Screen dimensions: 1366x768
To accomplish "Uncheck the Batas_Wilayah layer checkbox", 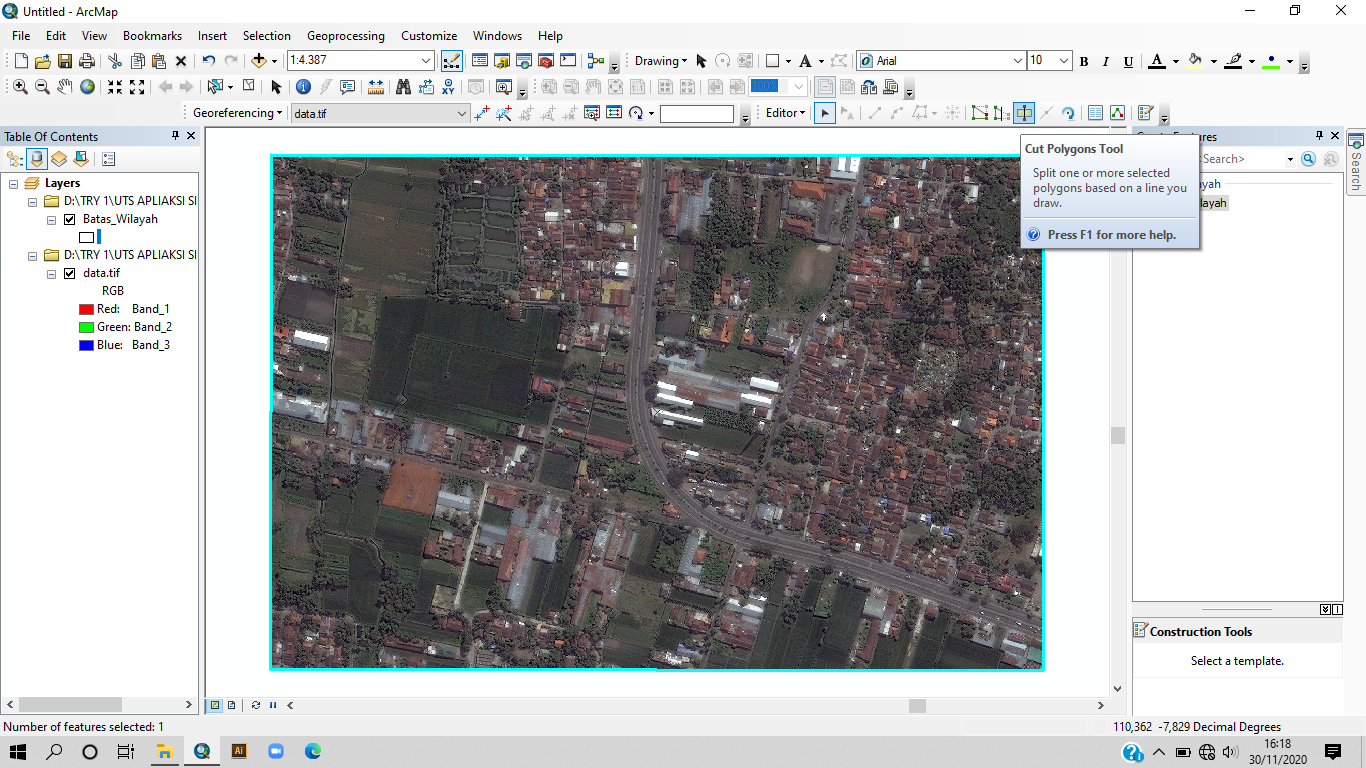I will click(70, 219).
